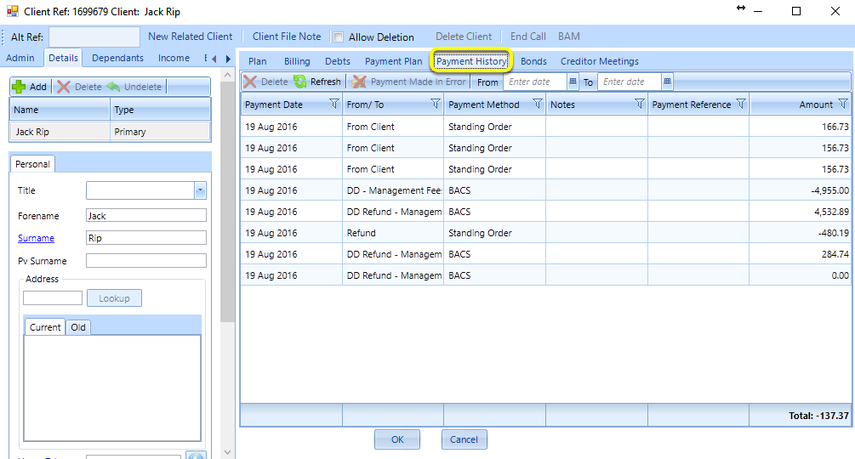Click the red Delete icon in payment toolbar
This screenshot has width=855, height=459.
250,82
